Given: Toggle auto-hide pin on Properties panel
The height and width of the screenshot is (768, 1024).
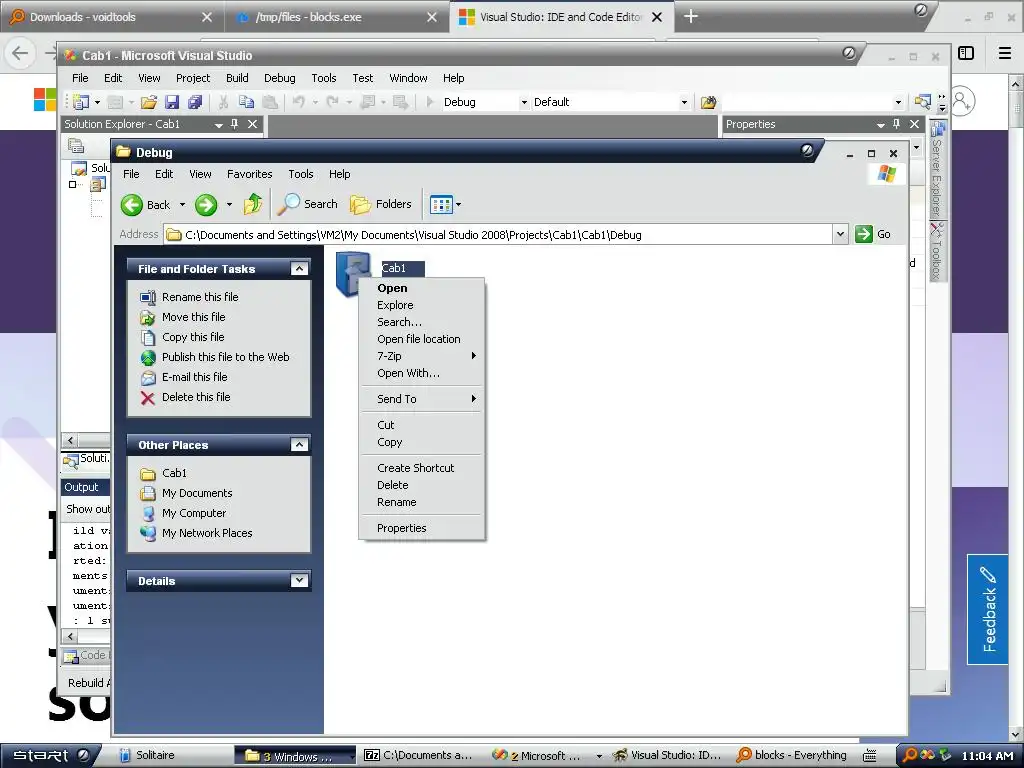Looking at the screenshot, I should [897, 124].
